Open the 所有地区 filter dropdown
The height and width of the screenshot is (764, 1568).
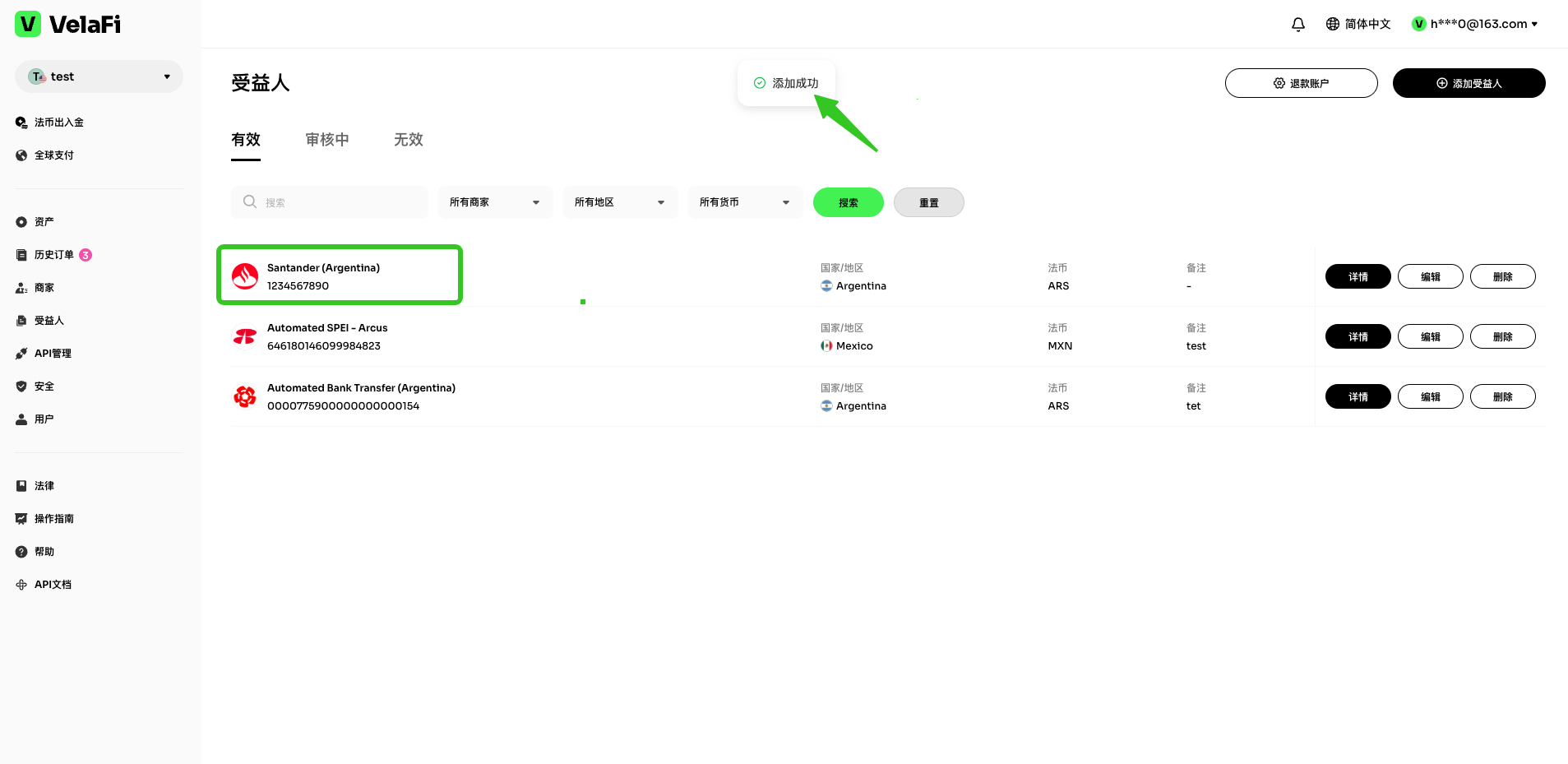[620, 202]
